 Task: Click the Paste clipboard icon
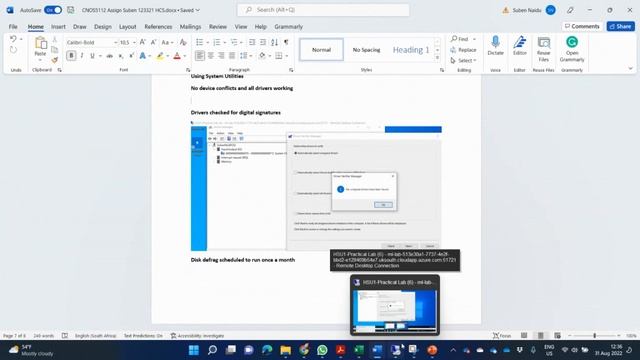click(x=40, y=43)
